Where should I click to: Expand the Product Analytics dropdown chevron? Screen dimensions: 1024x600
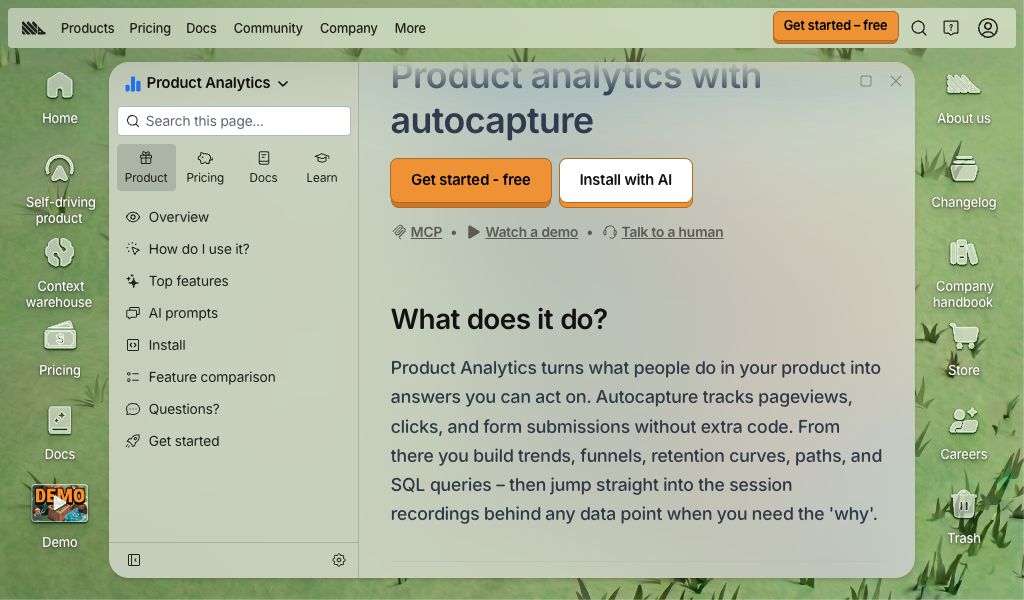283,84
